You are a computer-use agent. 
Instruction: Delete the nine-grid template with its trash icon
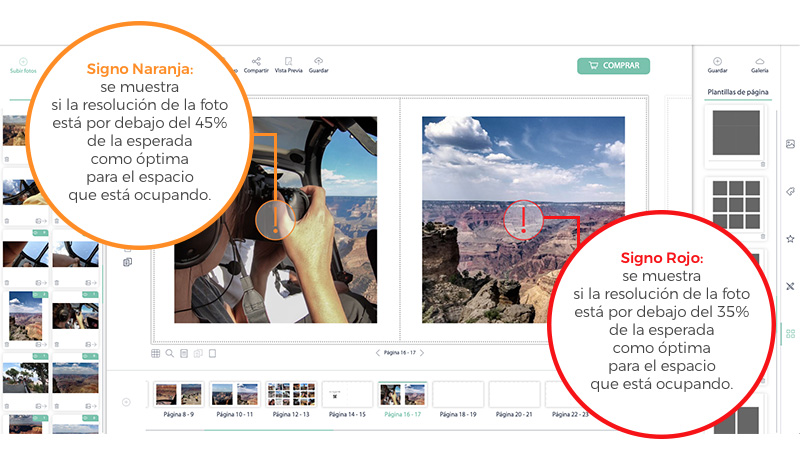tap(763, 237)
